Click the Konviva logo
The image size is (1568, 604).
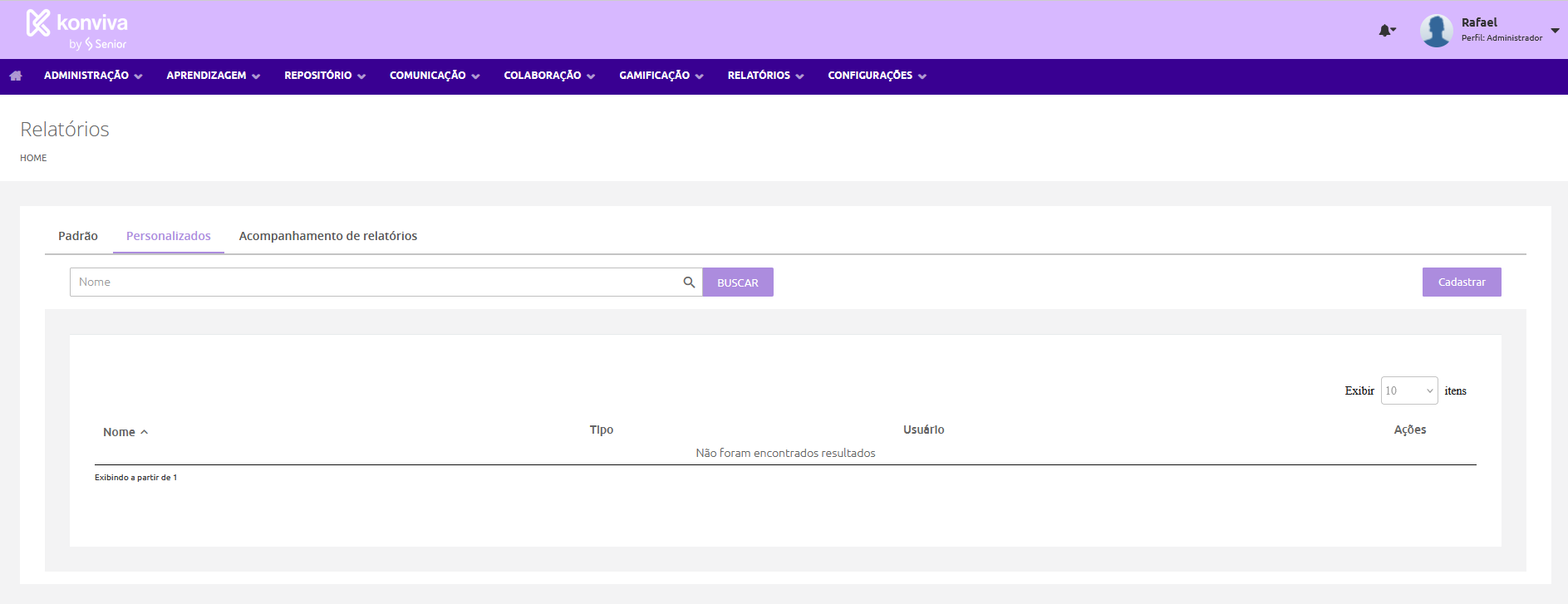[77, 29]
